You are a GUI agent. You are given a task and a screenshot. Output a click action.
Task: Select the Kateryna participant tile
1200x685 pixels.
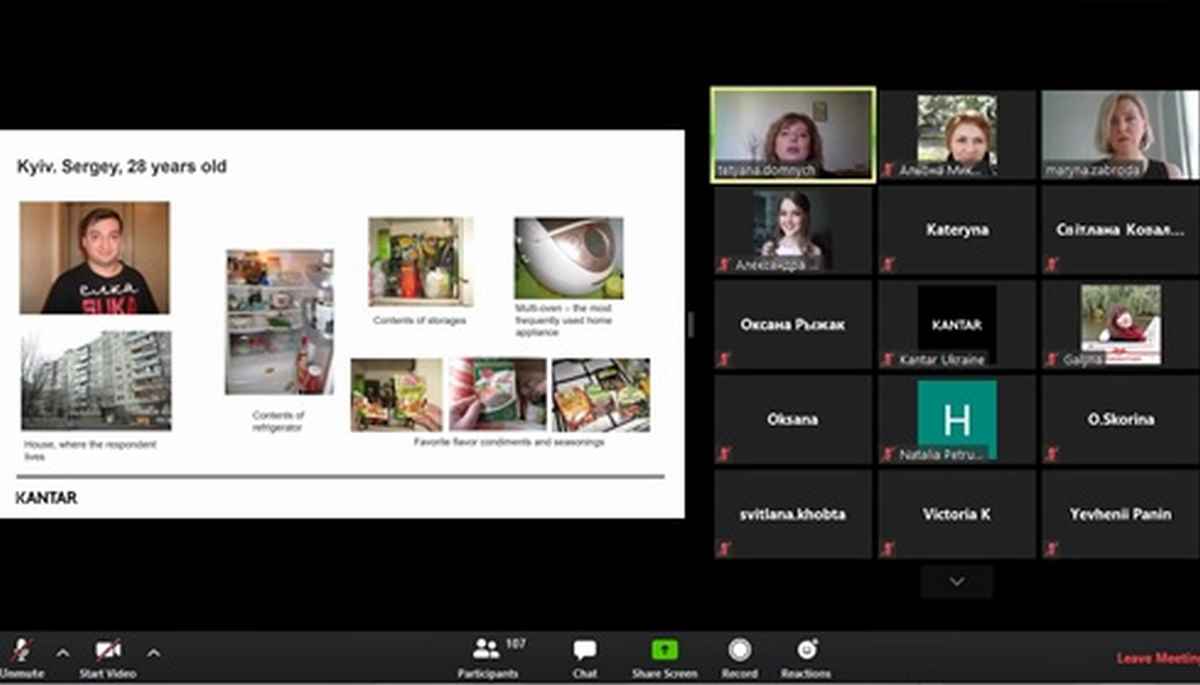(957, 230)
